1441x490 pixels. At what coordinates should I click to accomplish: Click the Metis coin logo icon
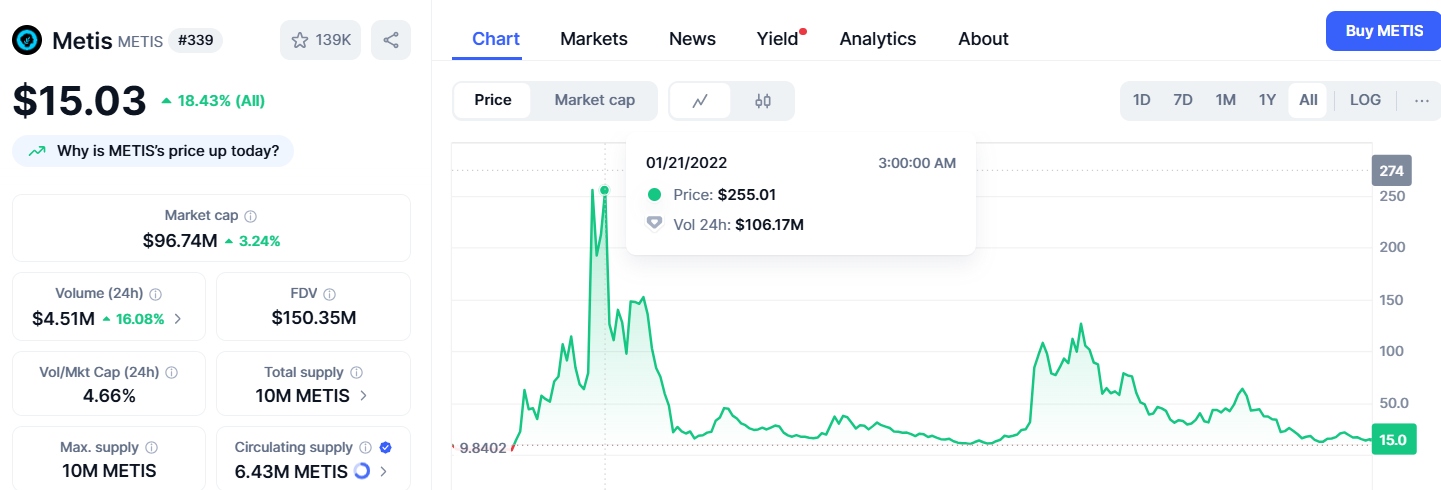(x=27, y=40)
